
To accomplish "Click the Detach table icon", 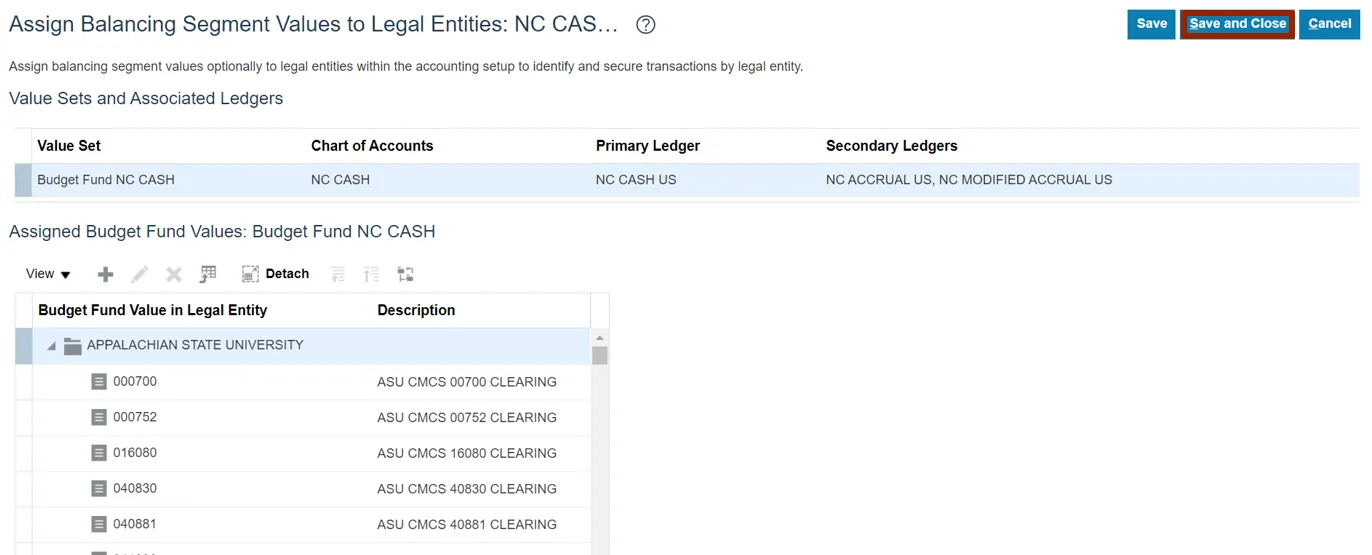I will click(x=275, y=274).
